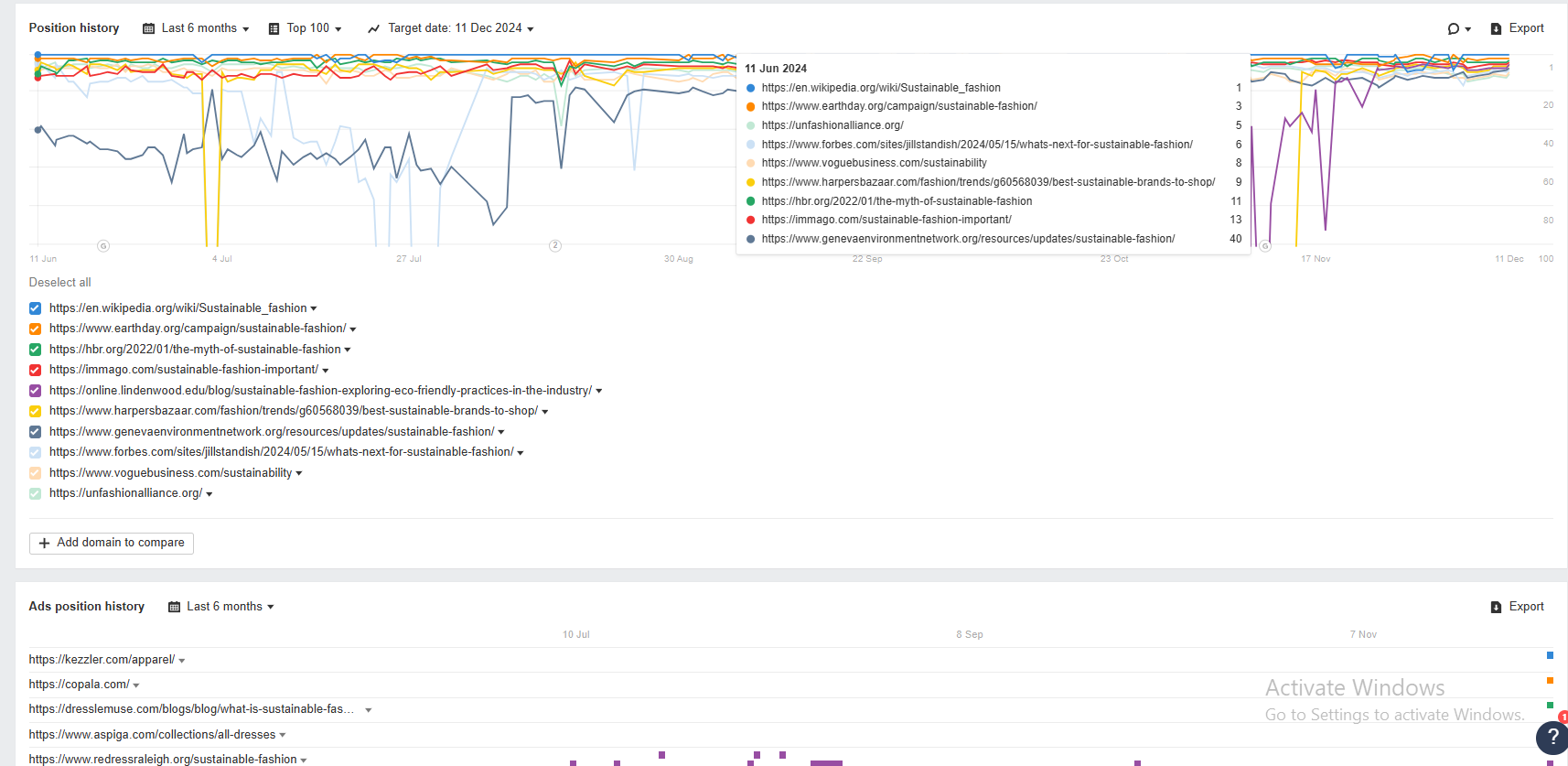Open the copala.com ad link

[79, 685]
